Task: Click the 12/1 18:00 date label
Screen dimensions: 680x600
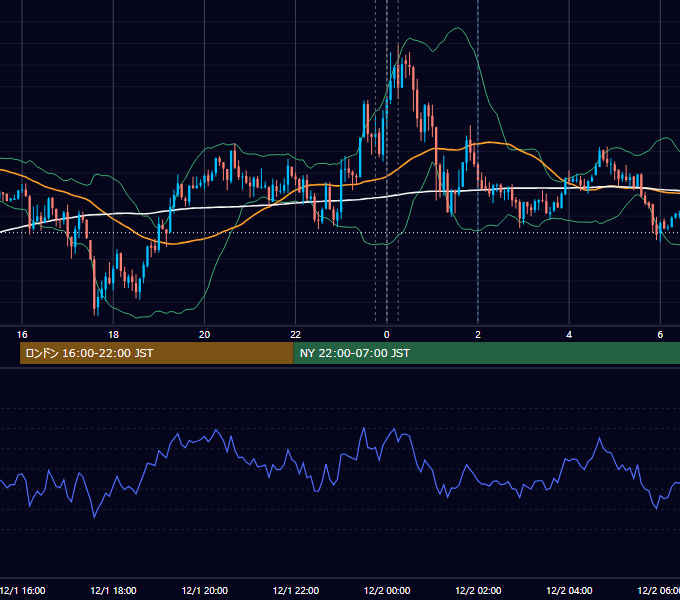Action: point(113,591)
